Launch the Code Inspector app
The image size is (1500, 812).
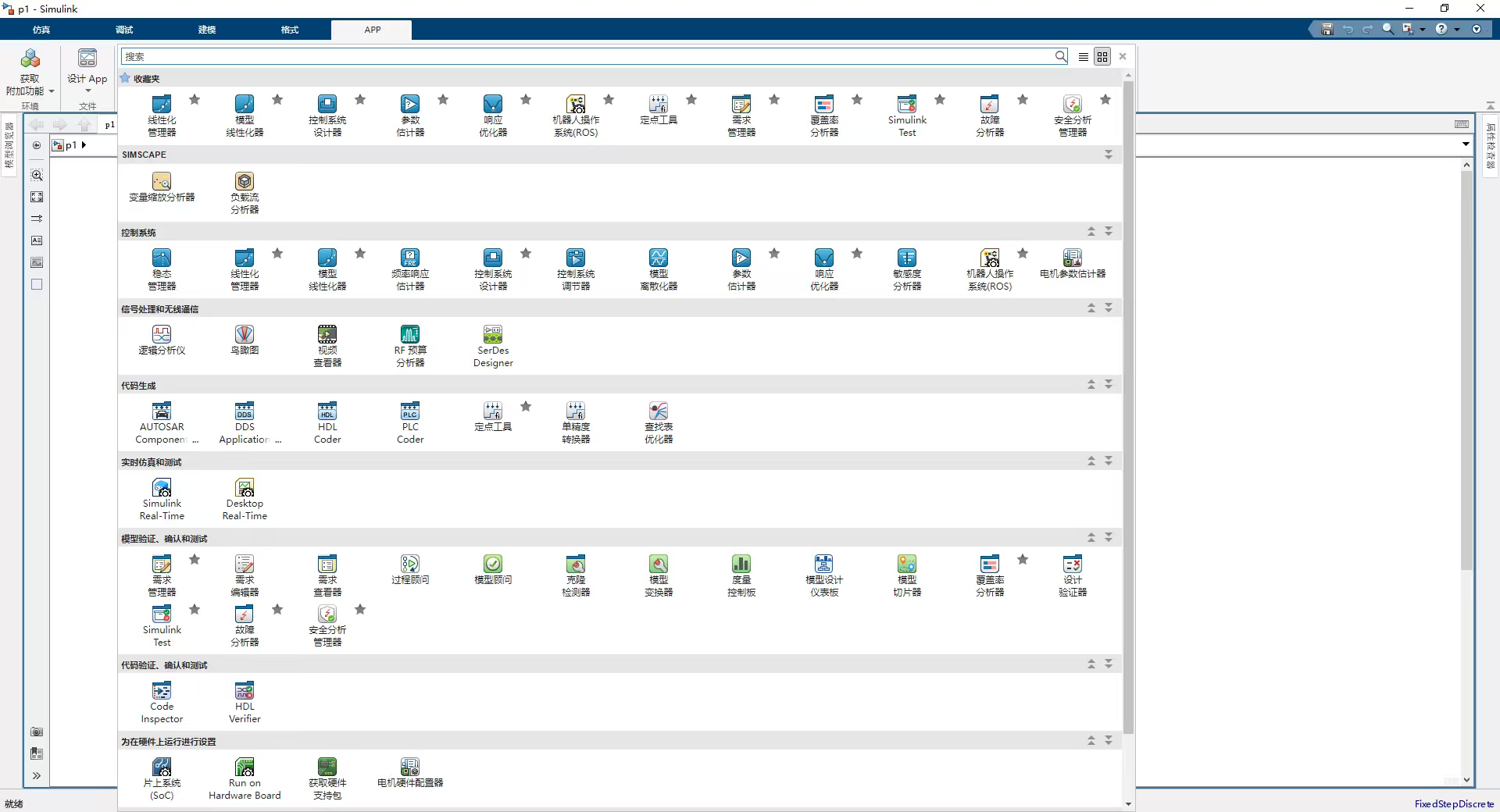162,703
